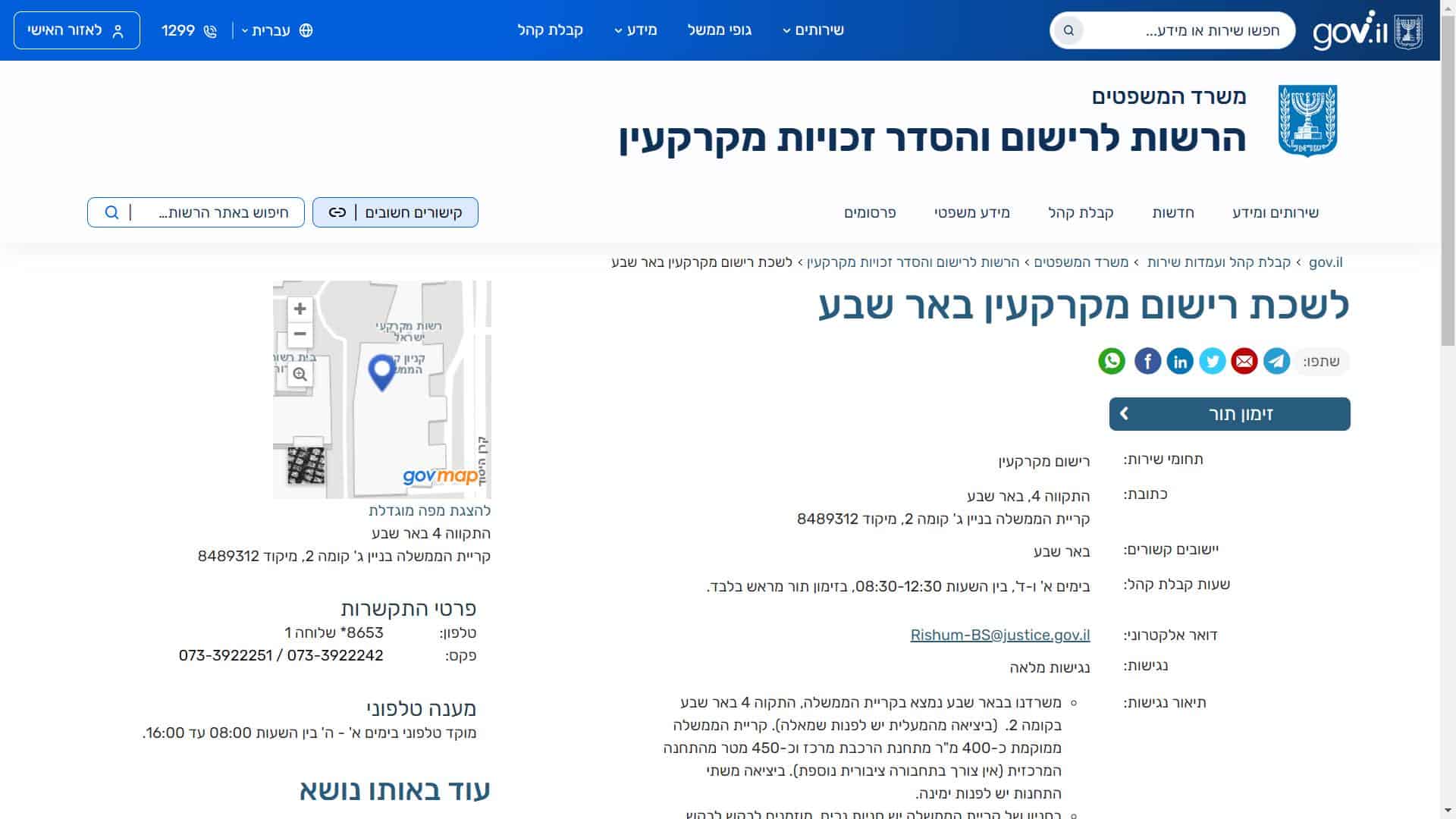Click the top gov.il search magnifier
This screenshot has width=1456, height=819.
click(x=1068, y=30)
